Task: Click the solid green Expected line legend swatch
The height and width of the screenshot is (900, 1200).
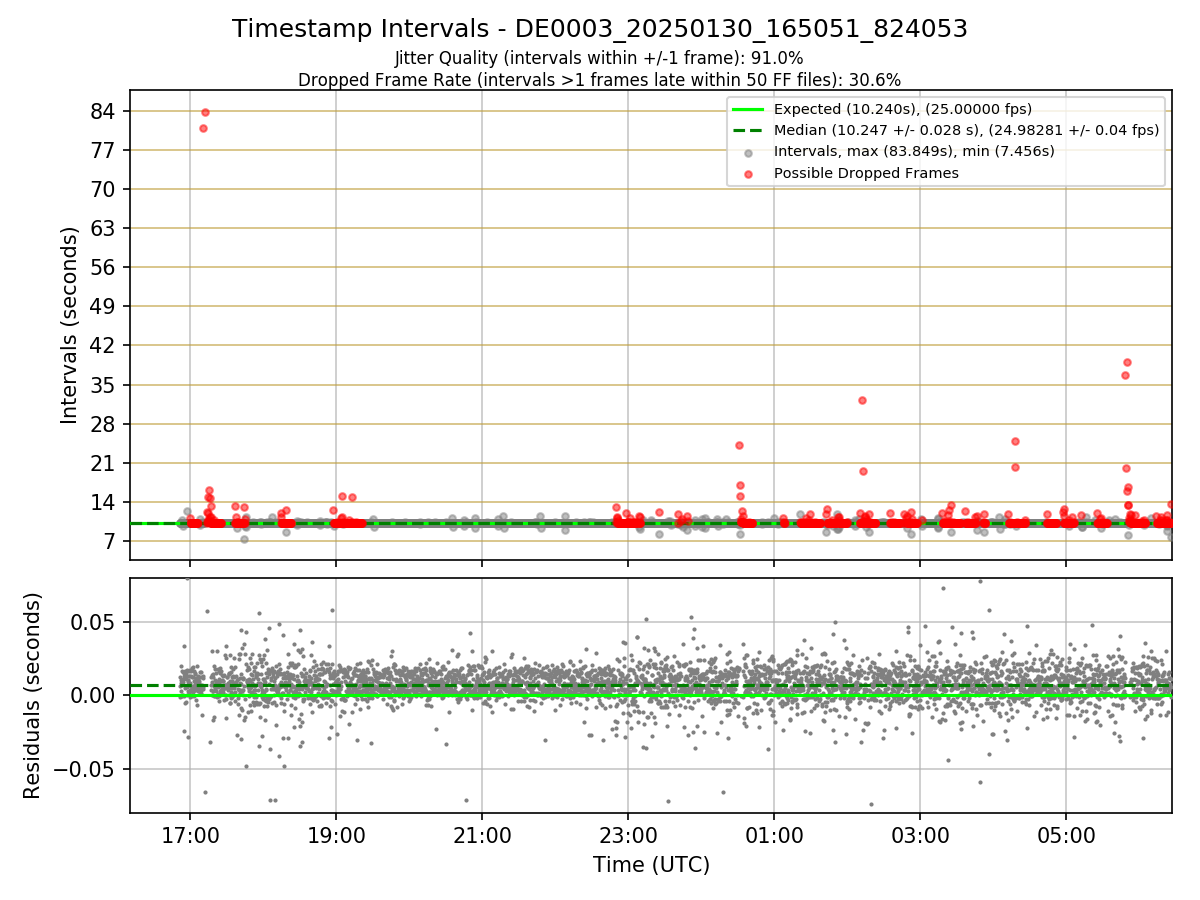Action: (749, 110)
